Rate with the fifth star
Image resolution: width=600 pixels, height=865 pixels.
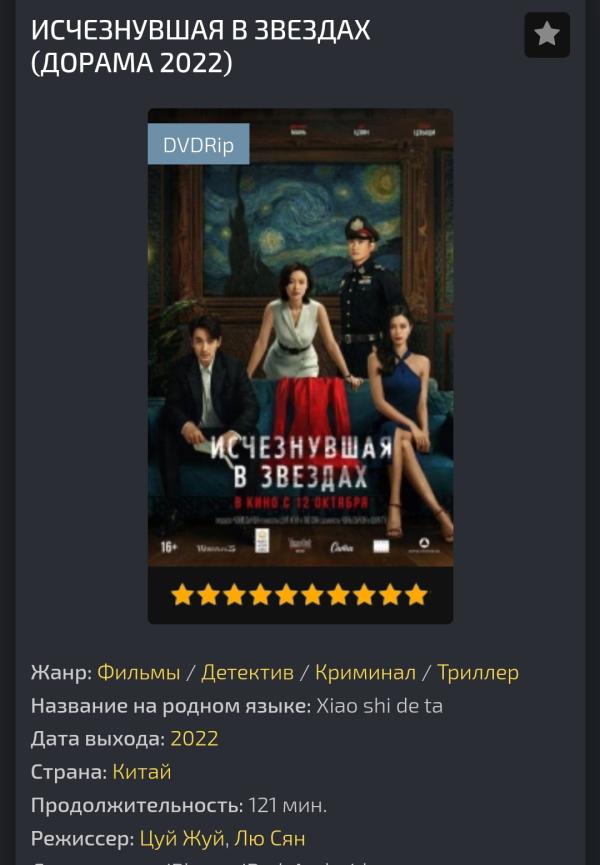pos(286,595)
